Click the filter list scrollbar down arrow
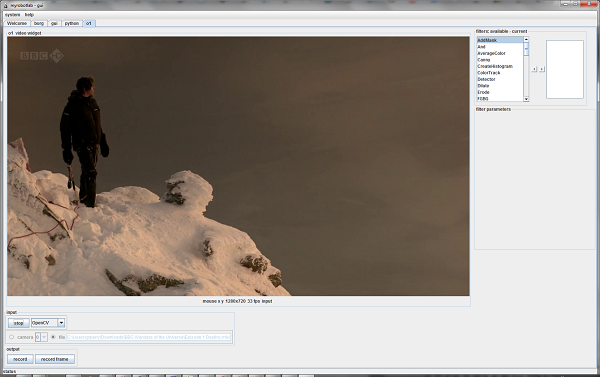Viewport: 600px width, 377px height. 526,99
